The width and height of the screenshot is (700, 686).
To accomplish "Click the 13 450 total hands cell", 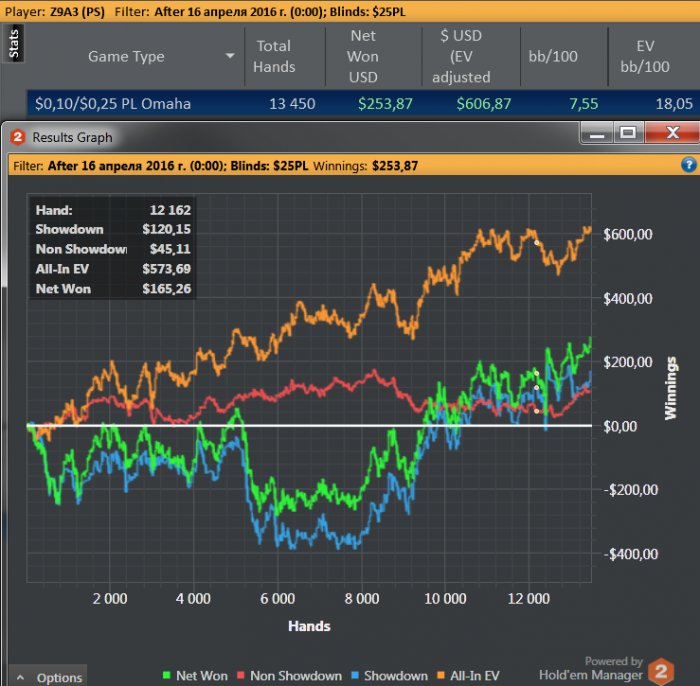I will click(x=292, y=104).
